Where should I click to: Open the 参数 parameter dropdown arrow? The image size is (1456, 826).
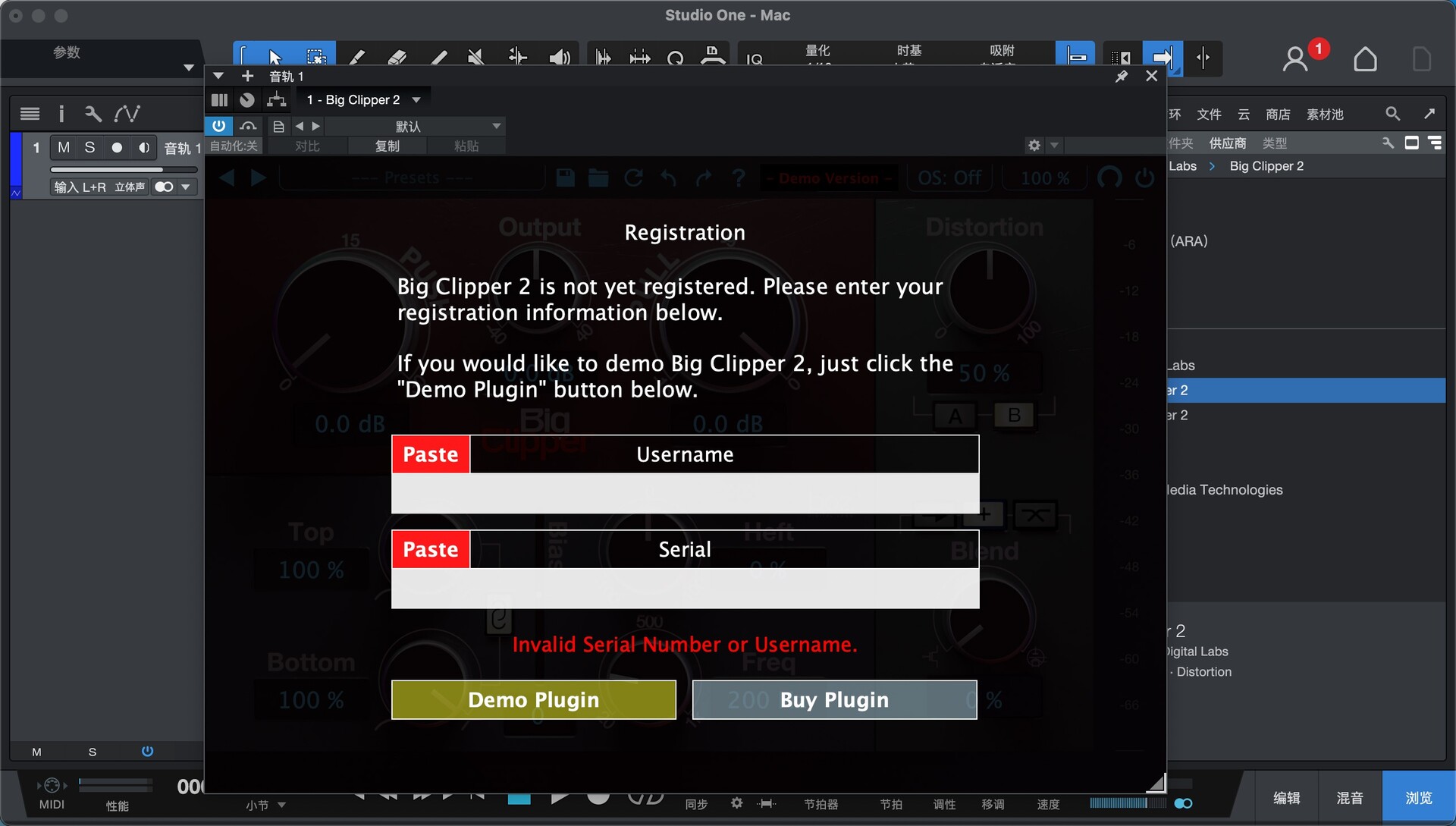click(x=189, y=68)
